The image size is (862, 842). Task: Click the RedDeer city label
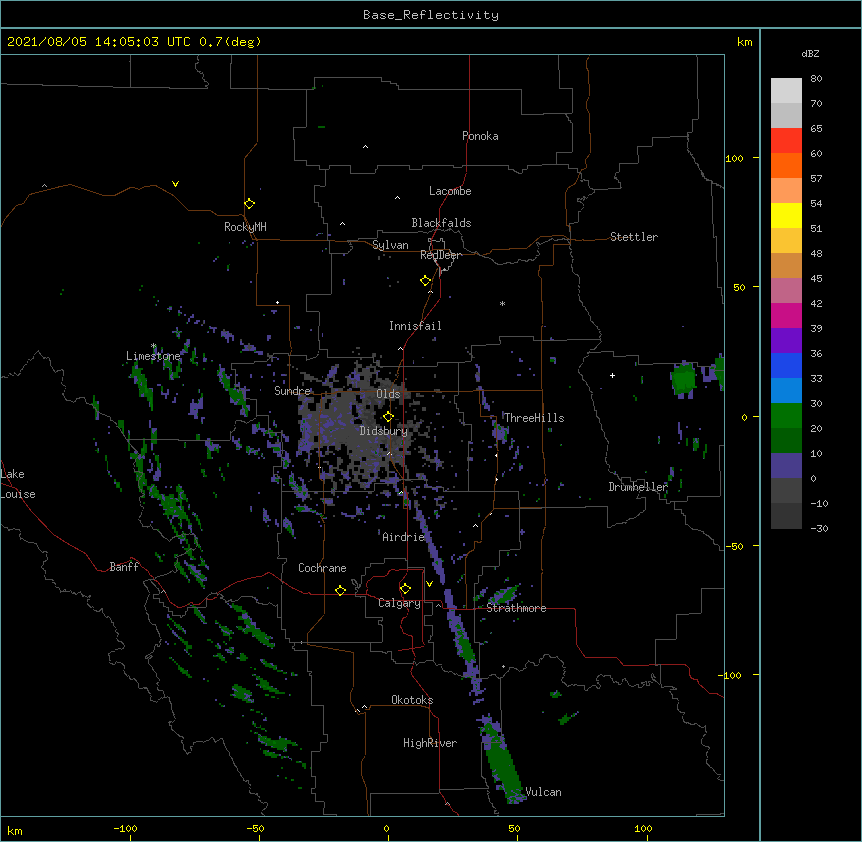click(x=441, y=255)
